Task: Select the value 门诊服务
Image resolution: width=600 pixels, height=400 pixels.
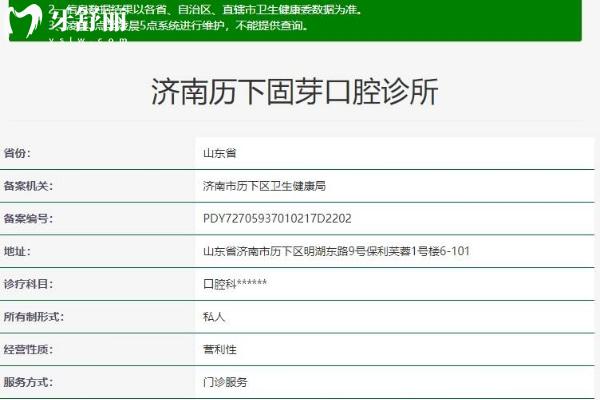Action: (x=225, y=382)
